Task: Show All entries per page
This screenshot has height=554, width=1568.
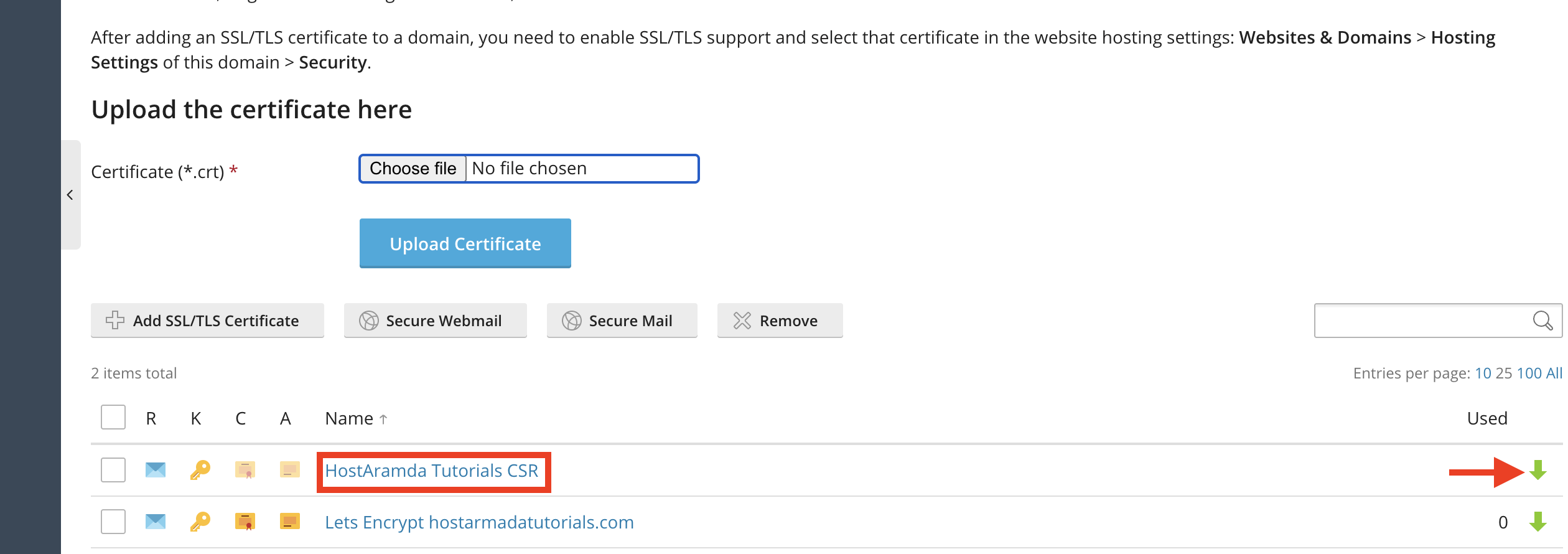Action: 1554,373
